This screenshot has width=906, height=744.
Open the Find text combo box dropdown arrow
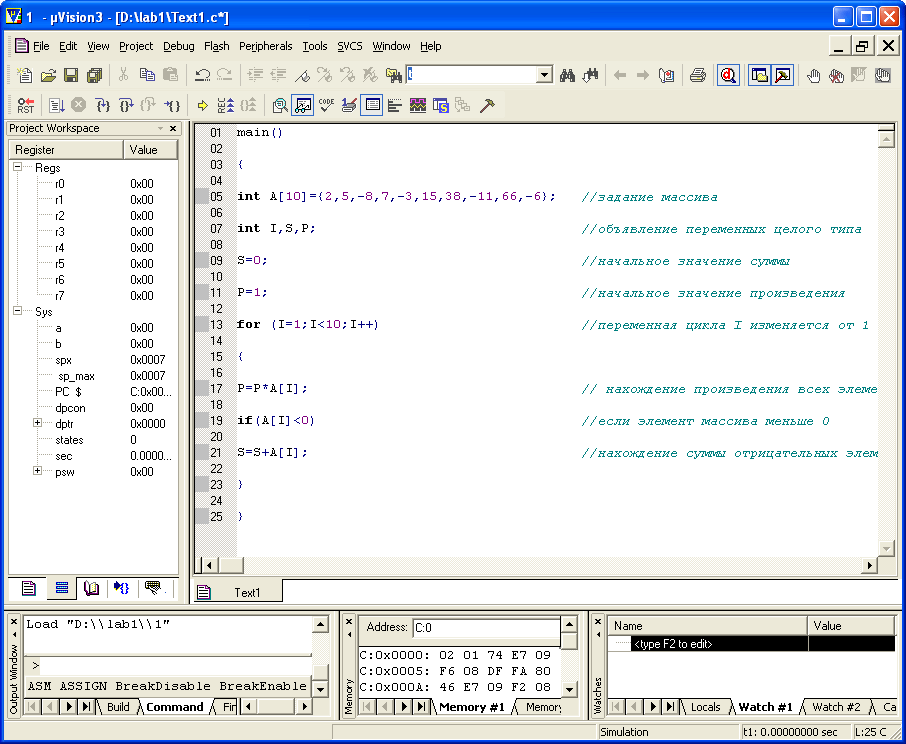click(544, 75)
